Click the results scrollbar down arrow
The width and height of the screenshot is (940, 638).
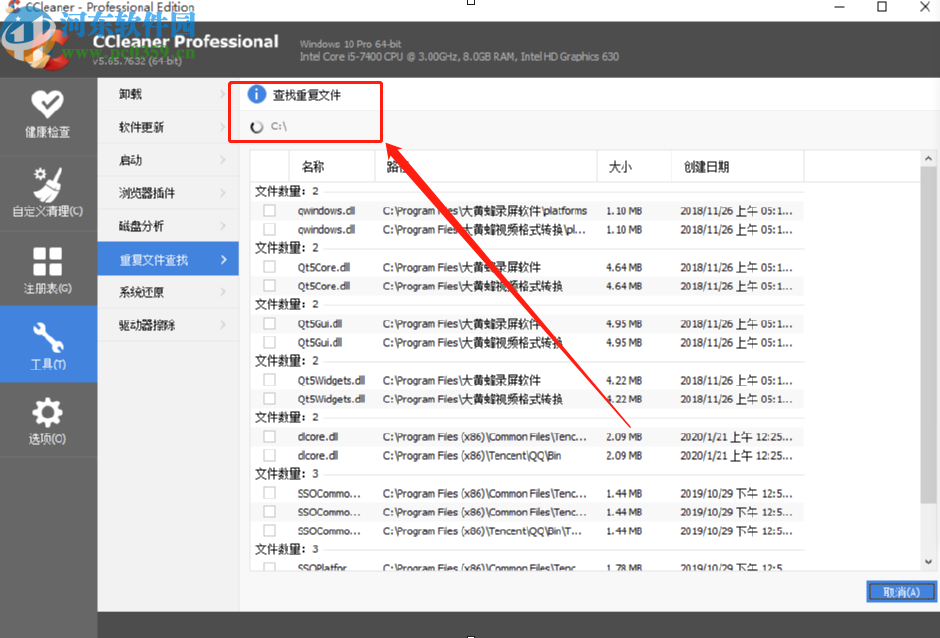pyautogui.click(x=928, y=562)
